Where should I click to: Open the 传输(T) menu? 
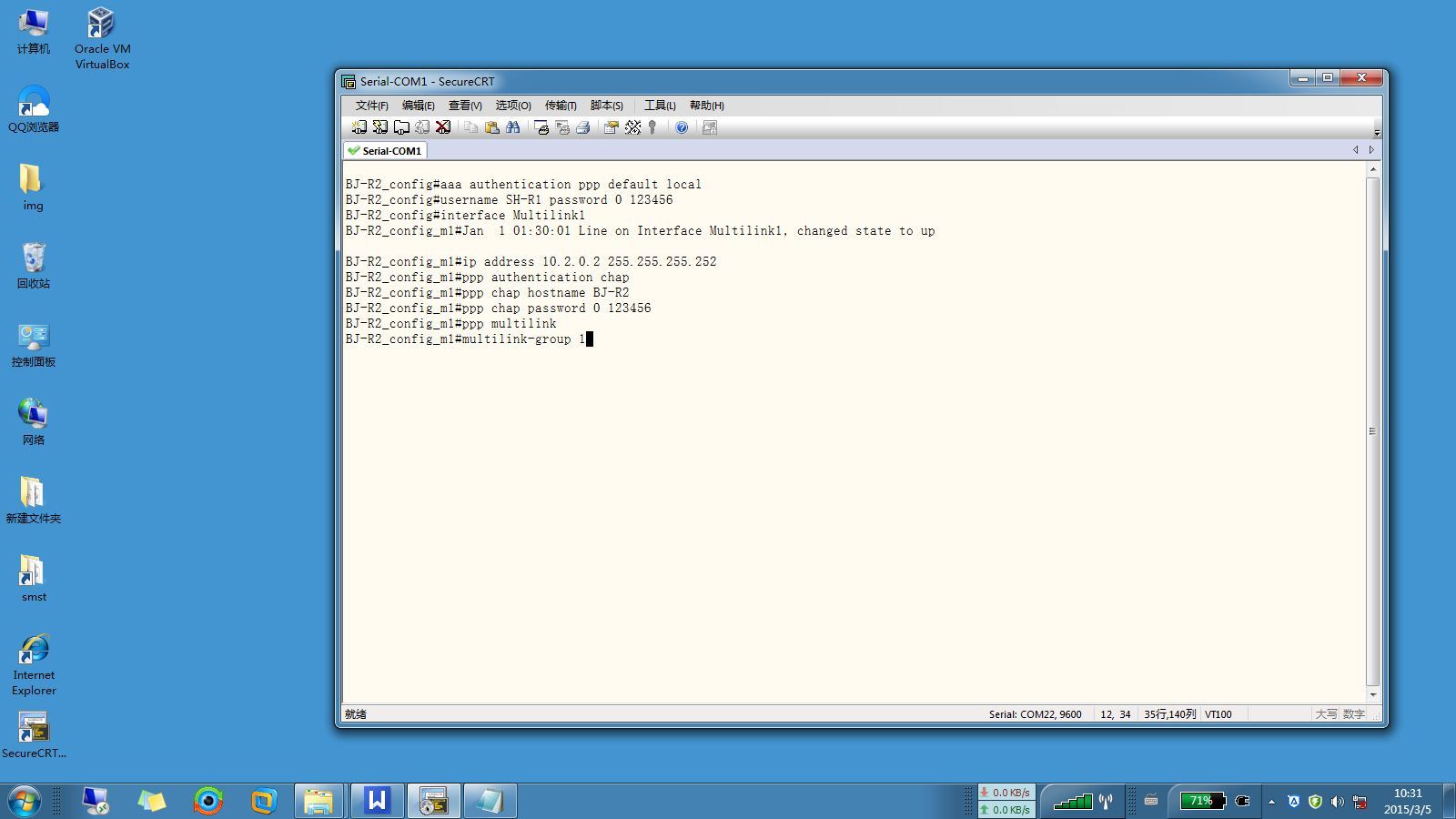point(561,106)
